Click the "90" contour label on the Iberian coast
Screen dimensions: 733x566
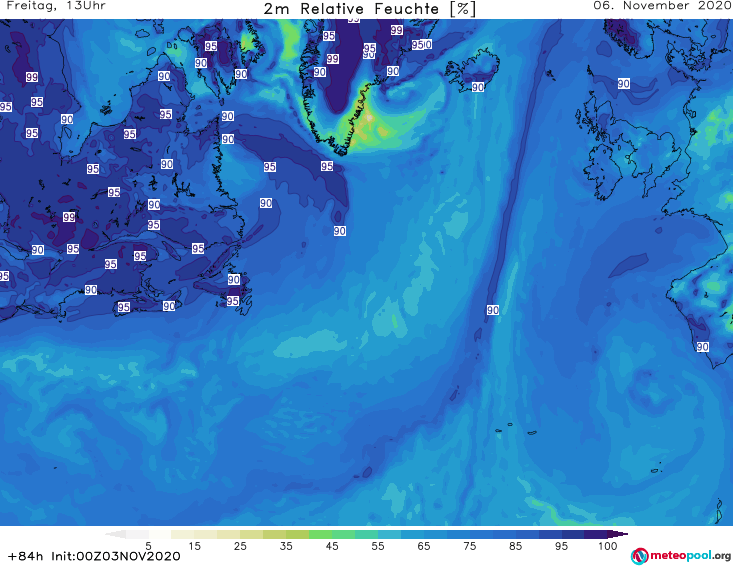[702, 347]
